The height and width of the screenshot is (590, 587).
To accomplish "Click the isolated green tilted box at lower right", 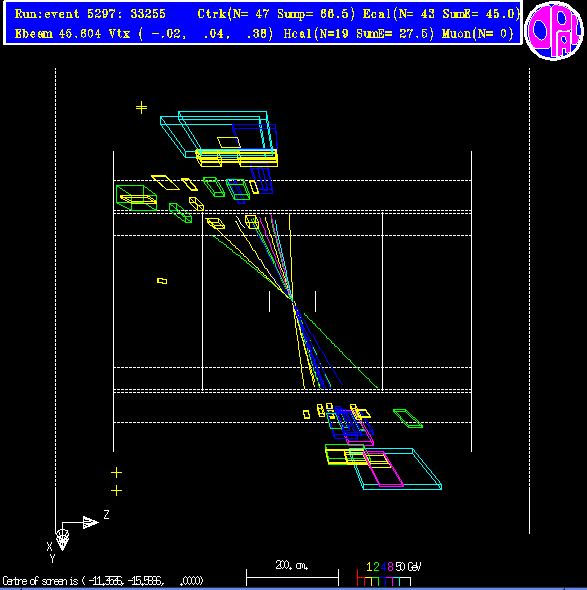I will 408,418.
